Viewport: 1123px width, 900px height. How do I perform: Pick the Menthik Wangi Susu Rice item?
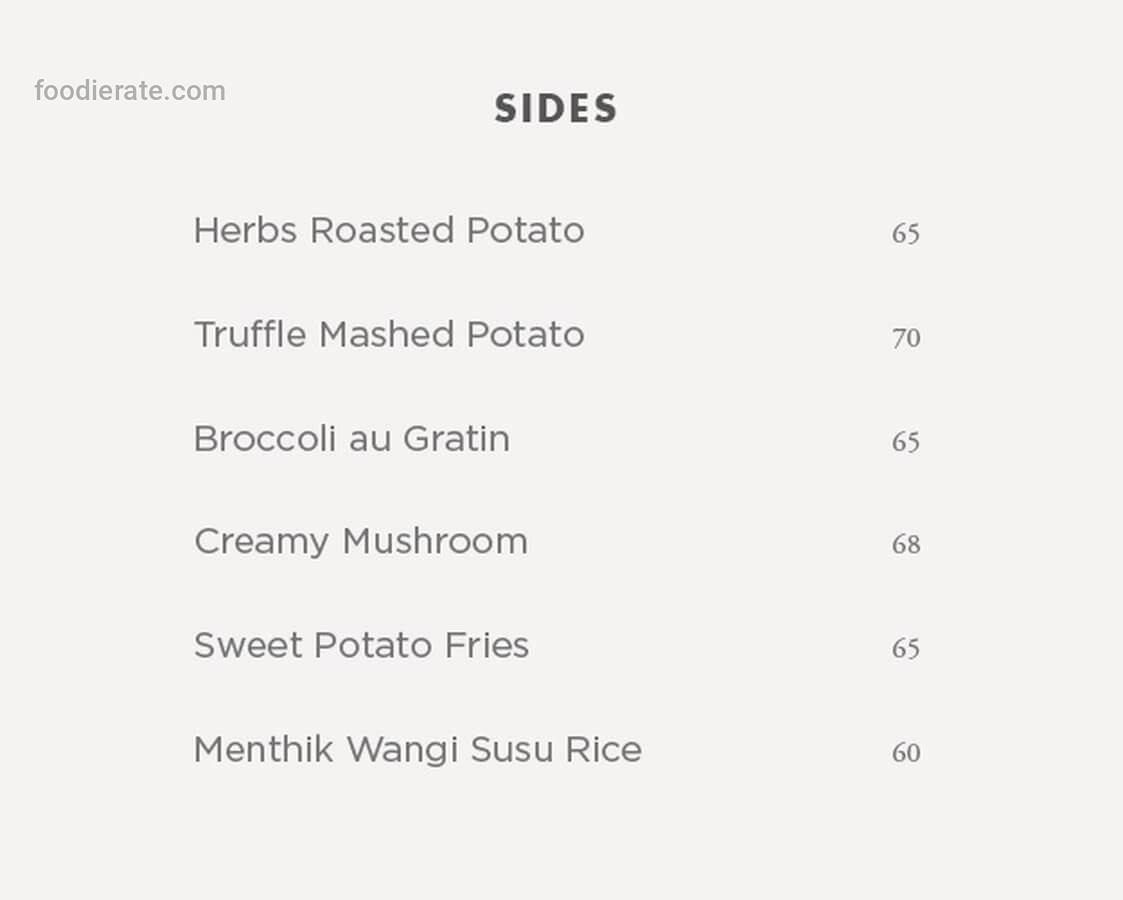(x=417, y=750)
